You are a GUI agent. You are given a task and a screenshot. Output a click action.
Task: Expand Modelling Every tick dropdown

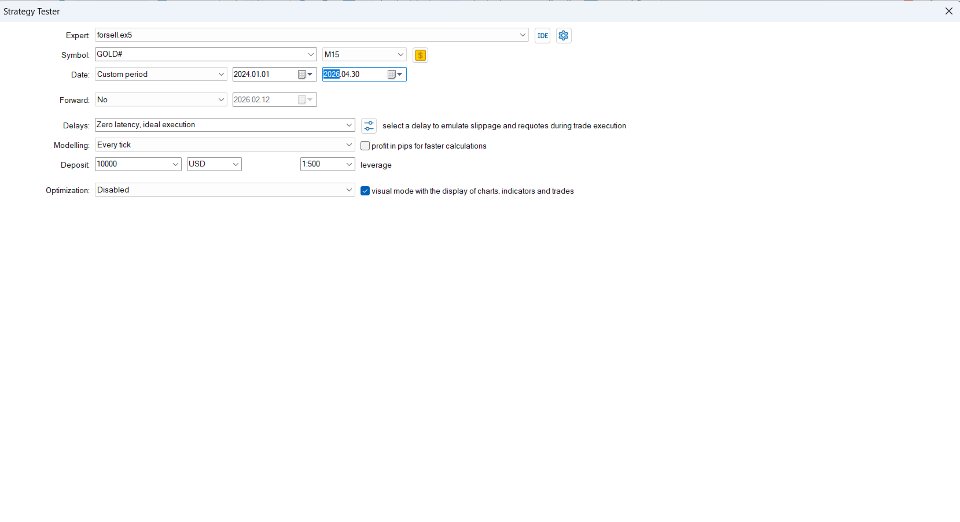click(x=349, y=145)
